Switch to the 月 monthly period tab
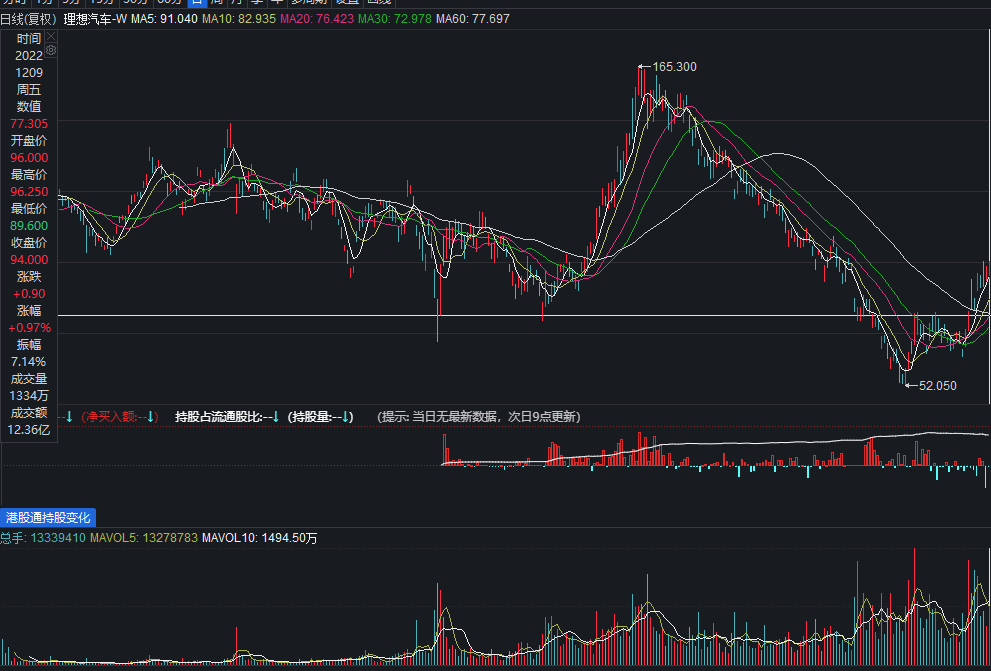The image size is (991, 671). (x=236, y=3)
